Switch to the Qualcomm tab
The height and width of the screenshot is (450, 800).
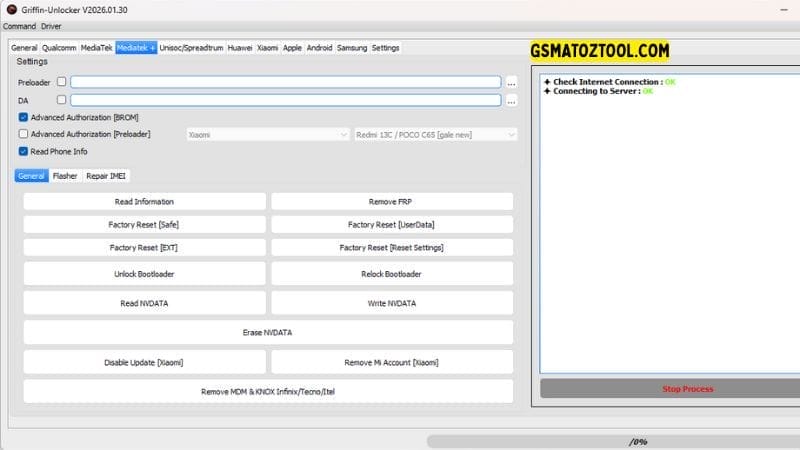[59, 47]
